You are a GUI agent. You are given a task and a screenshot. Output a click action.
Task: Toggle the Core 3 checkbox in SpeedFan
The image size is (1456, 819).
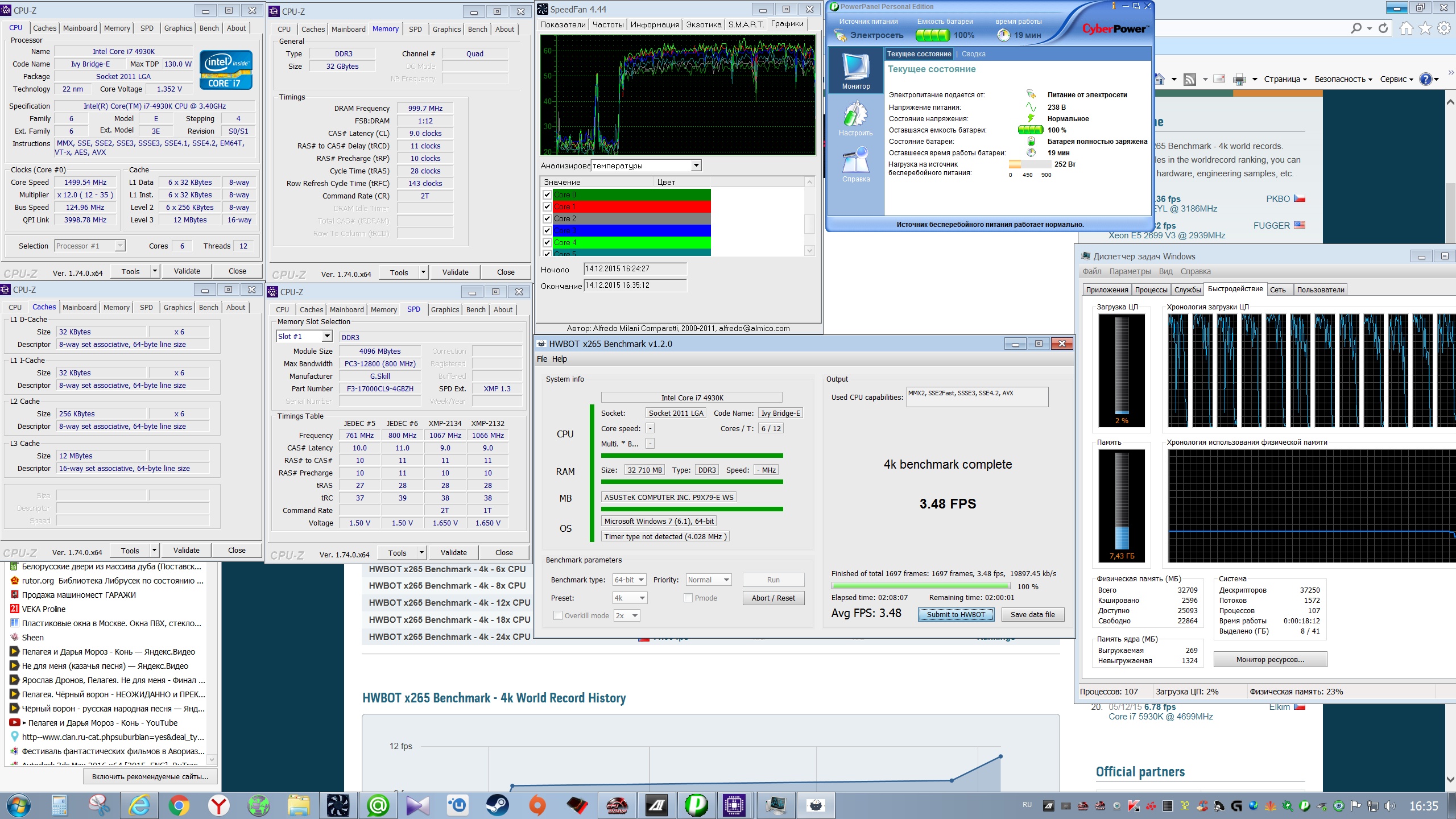tap(547, 230)
